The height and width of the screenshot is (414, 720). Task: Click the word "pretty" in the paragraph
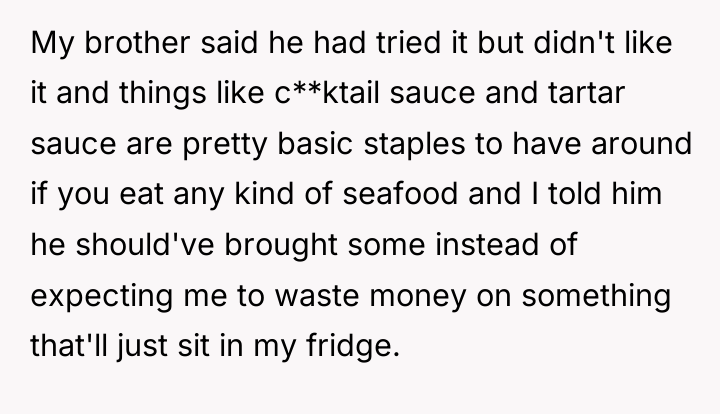225,145
